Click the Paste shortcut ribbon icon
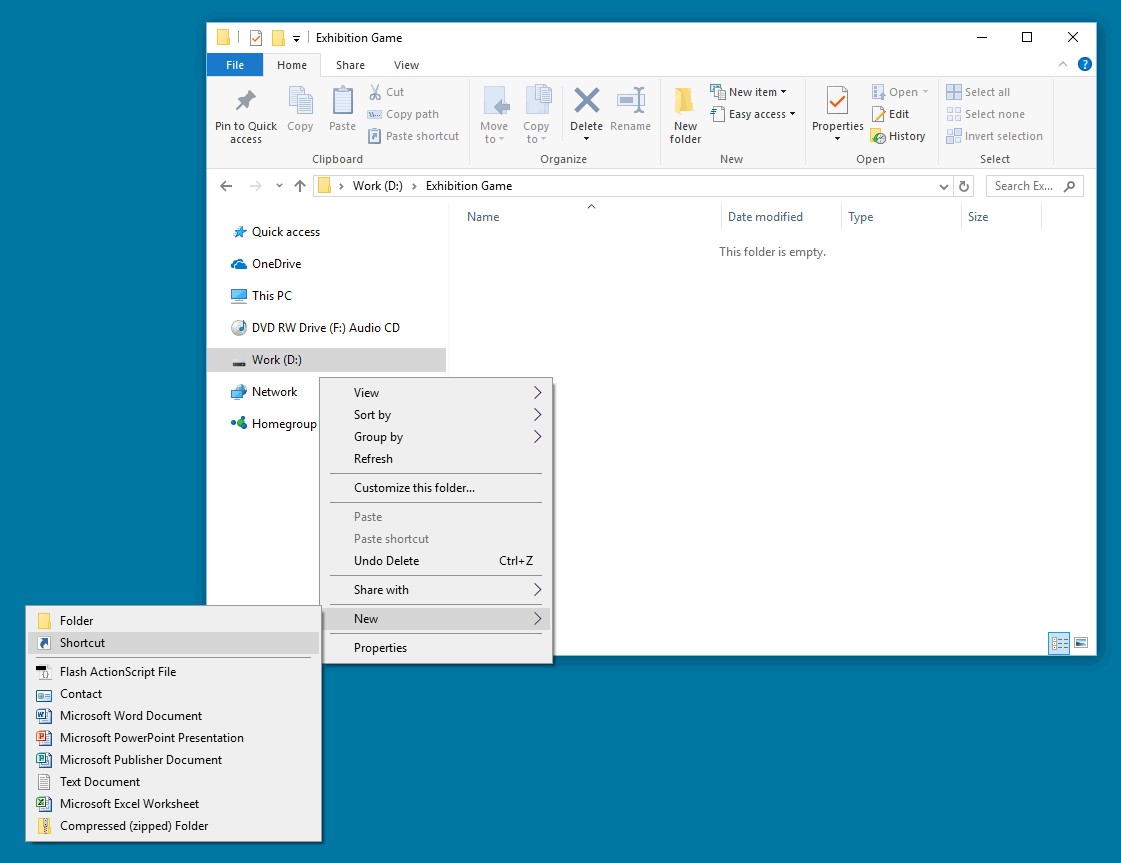 375,136
